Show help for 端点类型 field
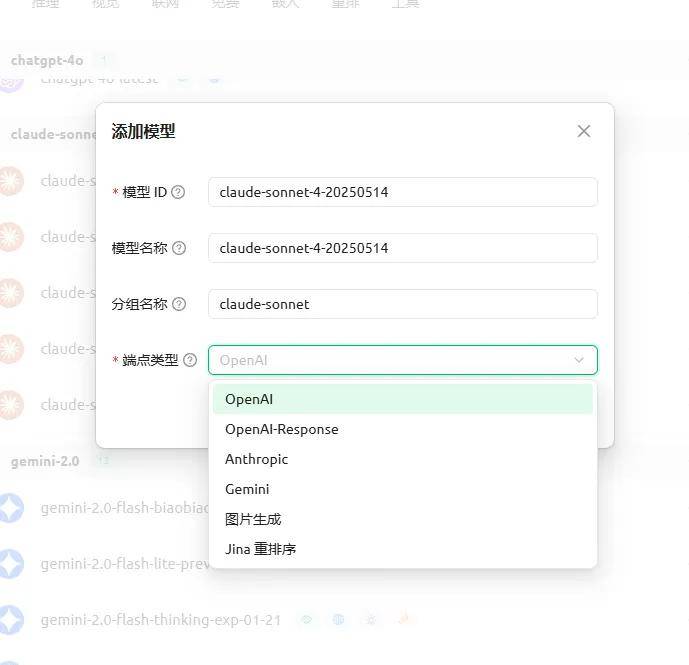This screenshot has height=665, width=689. pos(190,360)
